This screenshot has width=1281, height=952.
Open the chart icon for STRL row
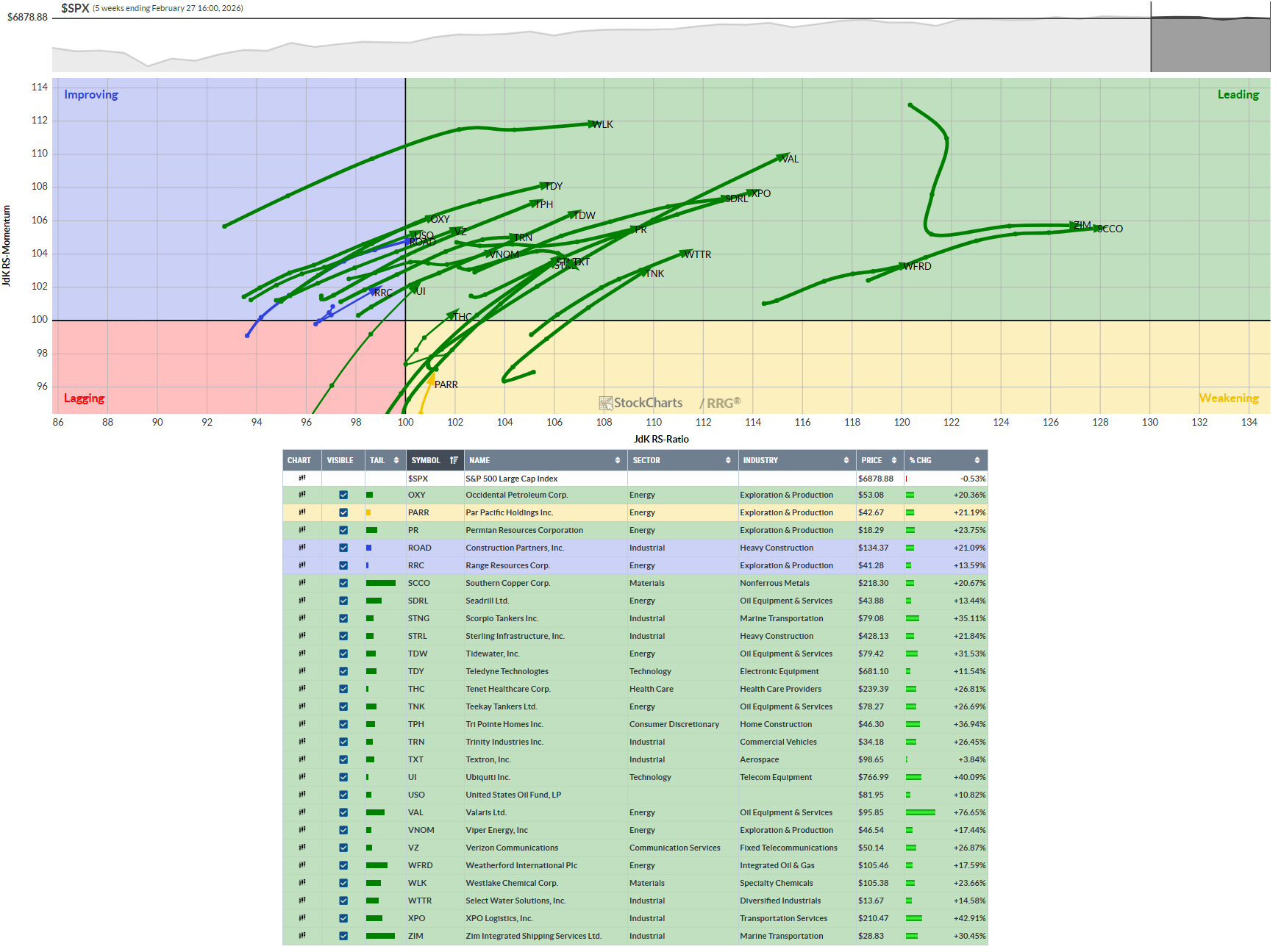pyautogui.click(x=302, y=636)
